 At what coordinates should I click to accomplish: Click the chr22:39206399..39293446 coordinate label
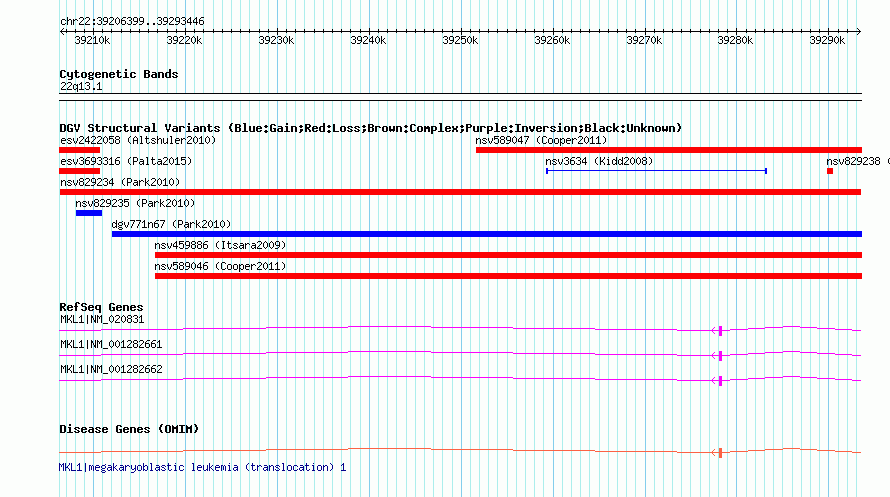click(x=132, y=22)
